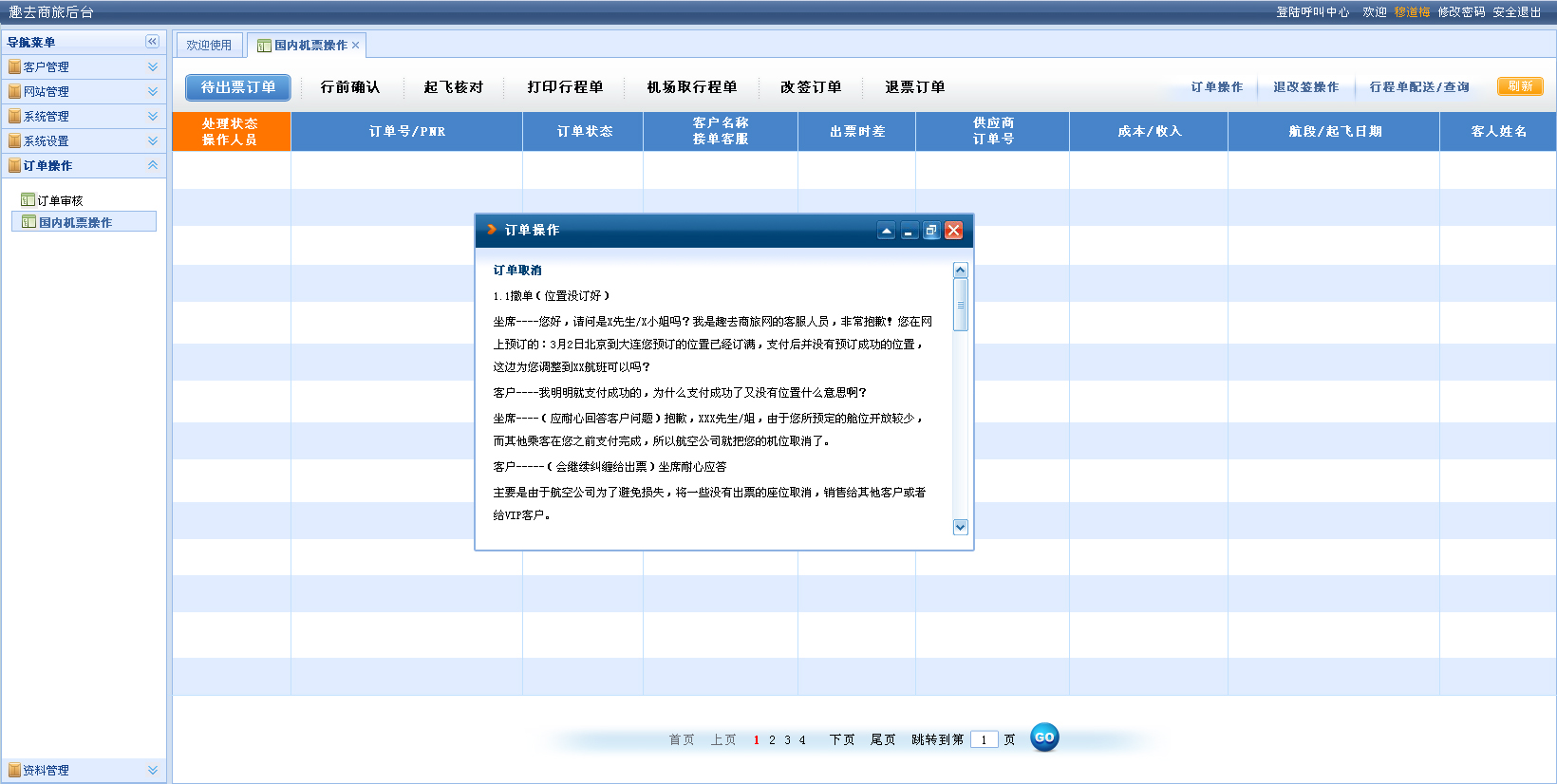This screenshot has height=784, width=1557.
Task: Expand the 客户管理 section
Action: (x=153, y=67)
